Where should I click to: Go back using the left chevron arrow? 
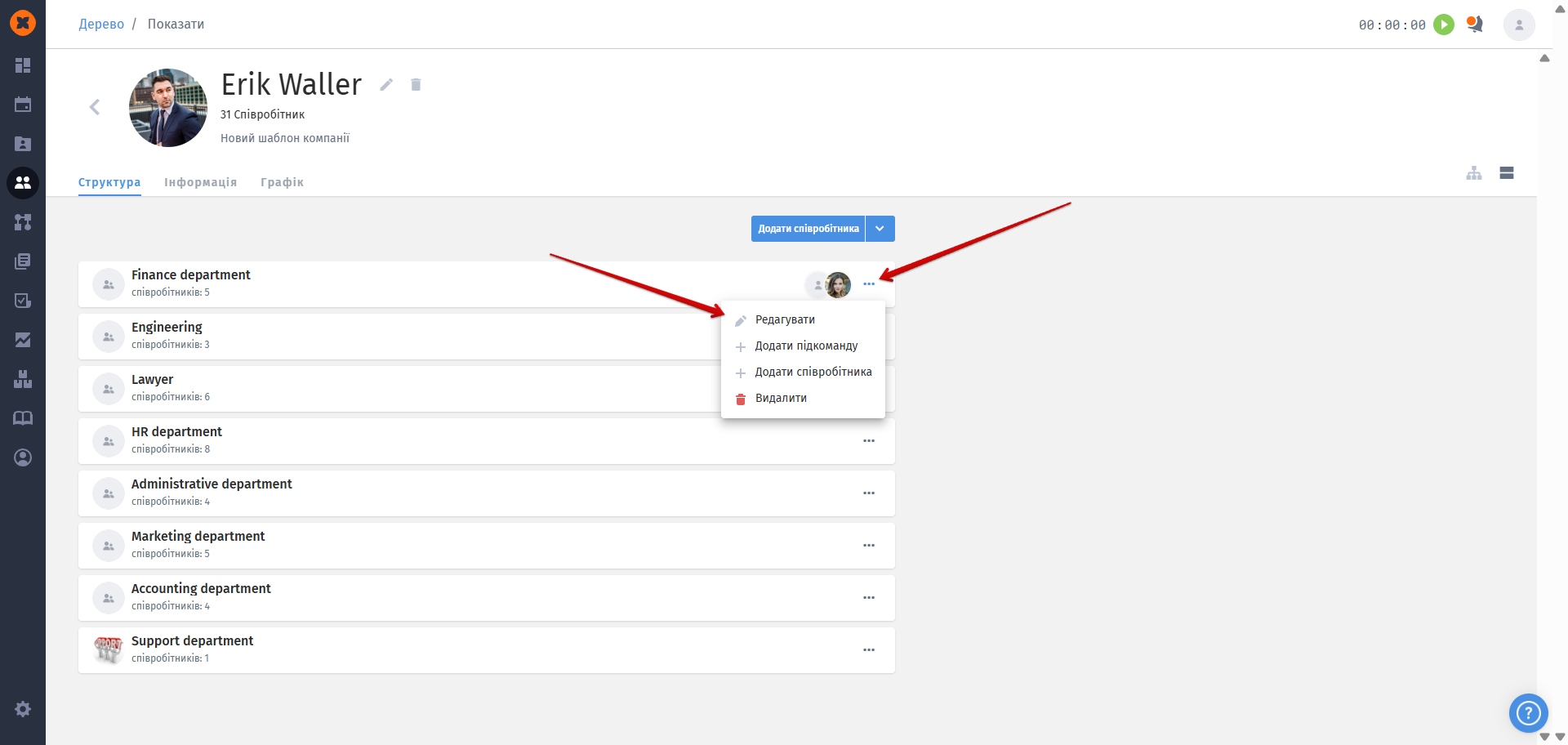coord(95,107)
